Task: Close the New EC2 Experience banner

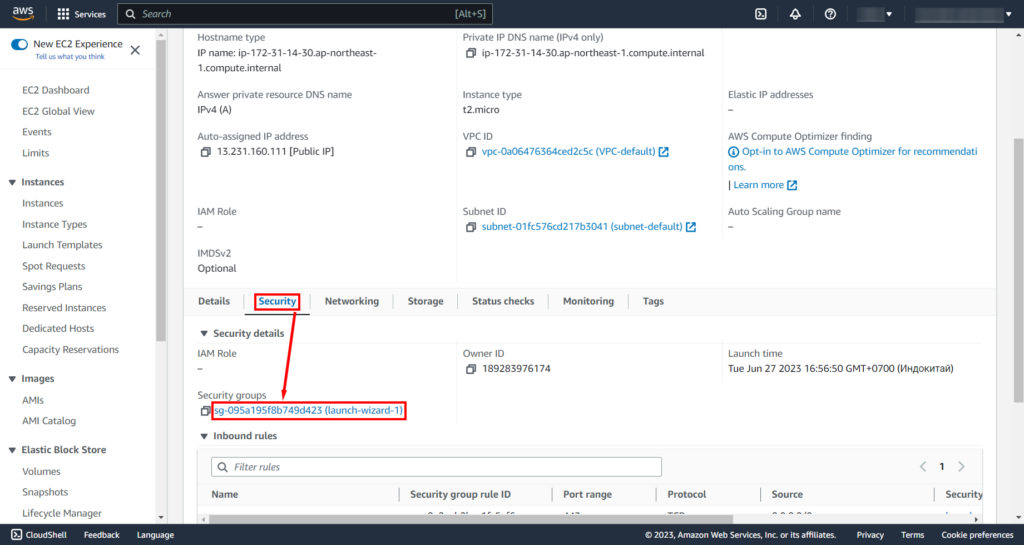Action: [135, 50]
